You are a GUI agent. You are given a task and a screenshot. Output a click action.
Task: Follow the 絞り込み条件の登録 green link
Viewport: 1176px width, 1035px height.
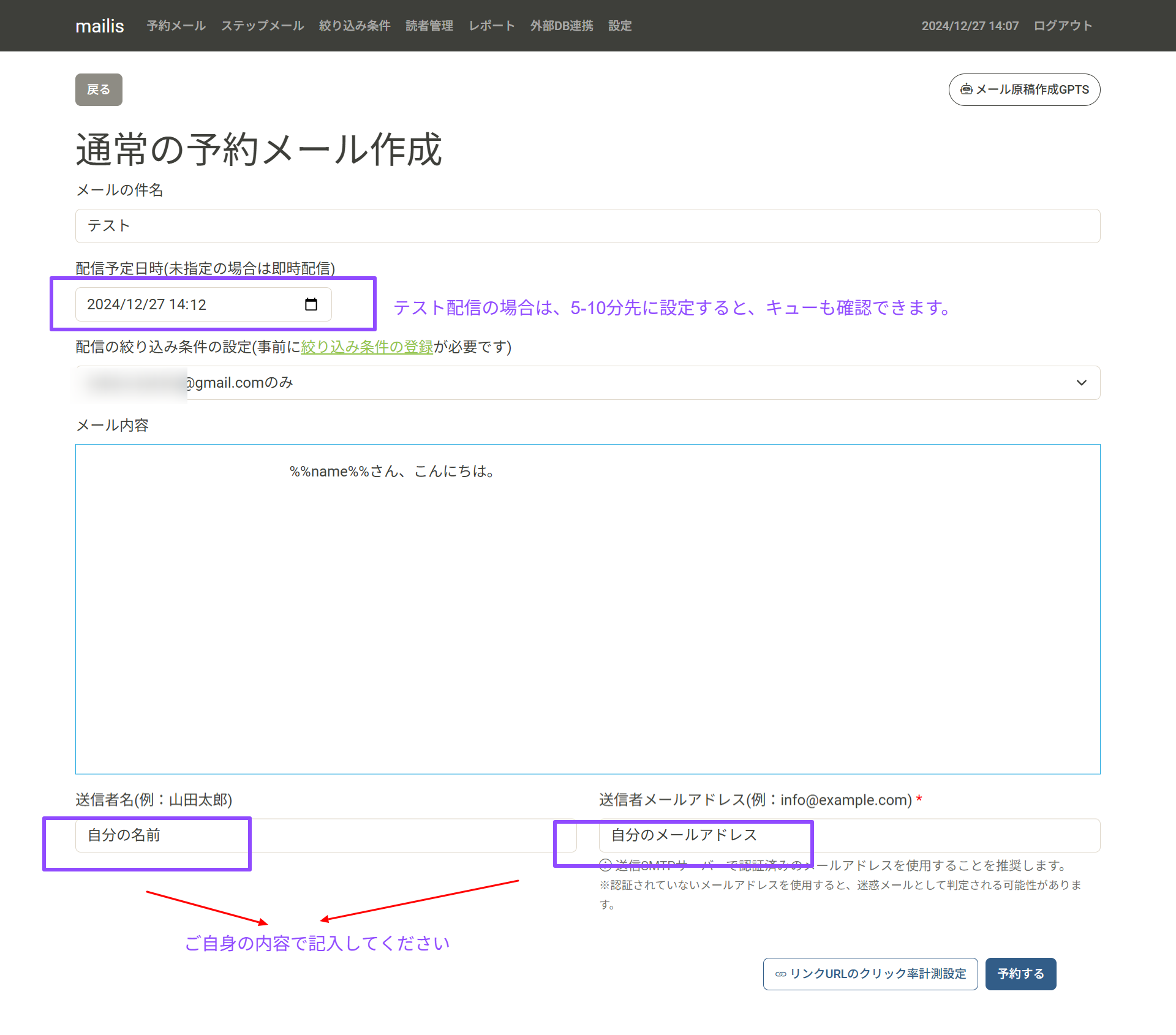[367, 347]
